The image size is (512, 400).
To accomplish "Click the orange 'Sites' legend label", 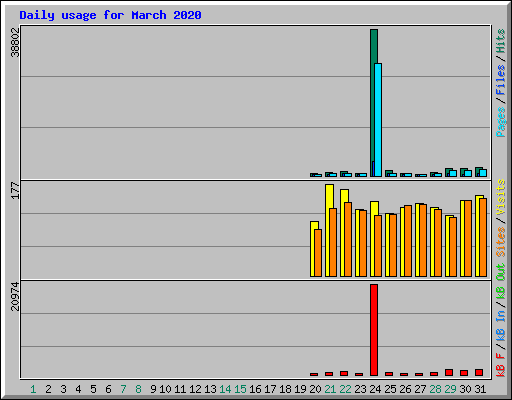I will 501,242.
